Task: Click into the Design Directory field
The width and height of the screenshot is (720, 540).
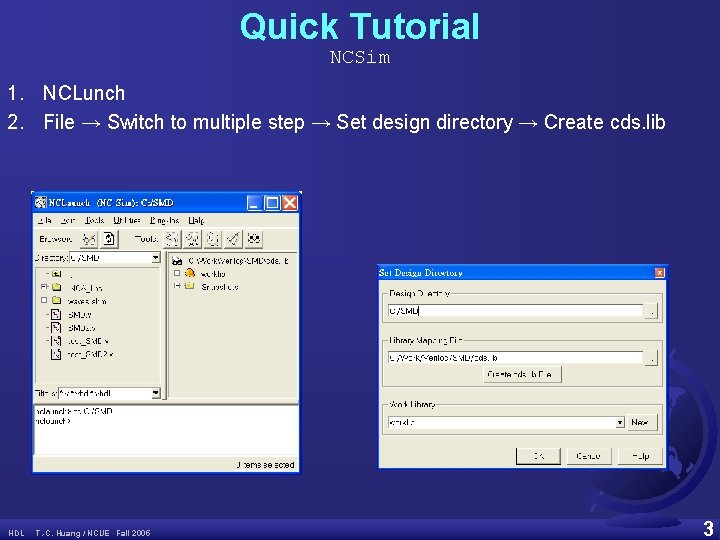Action: 515,311
